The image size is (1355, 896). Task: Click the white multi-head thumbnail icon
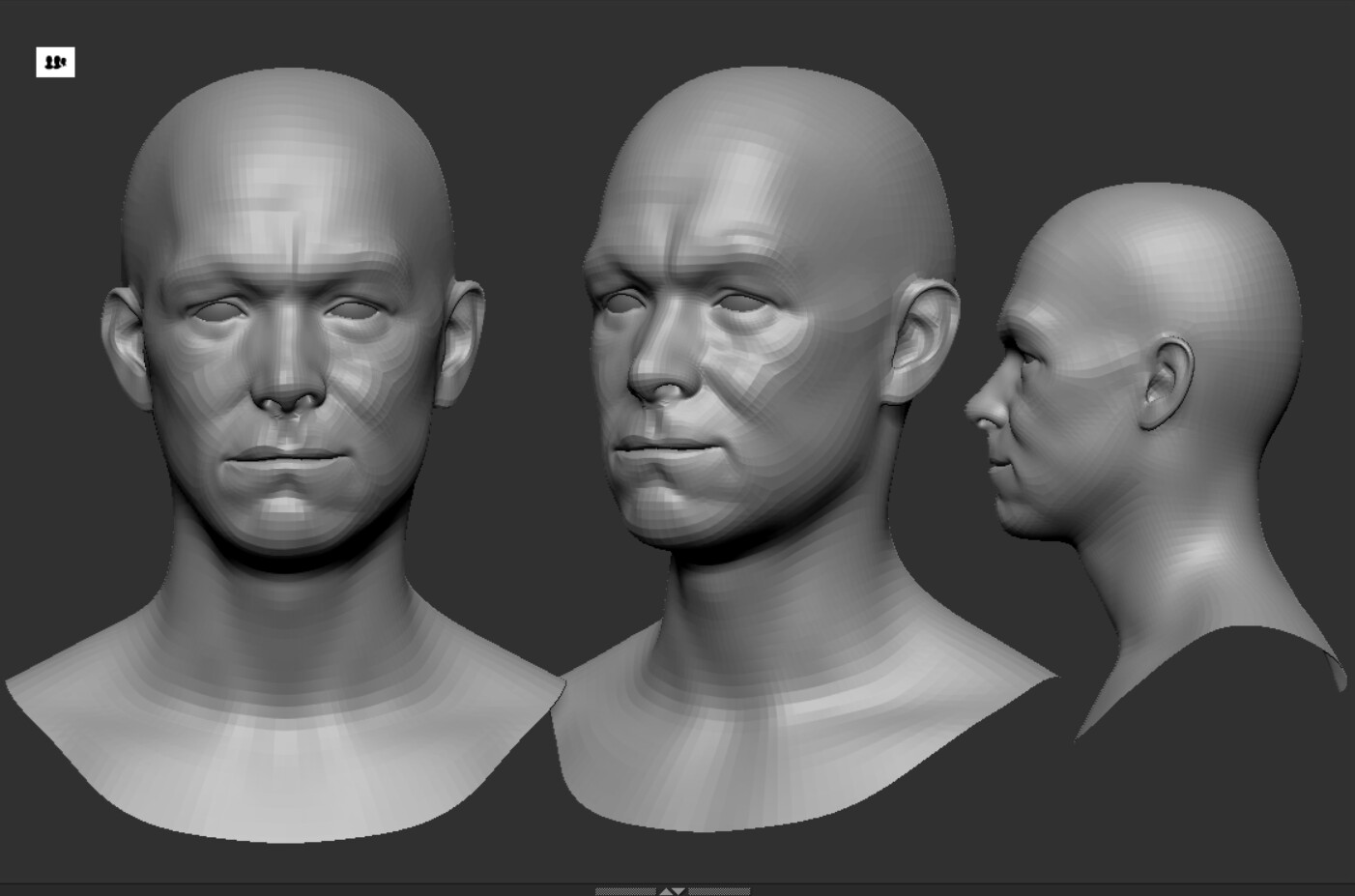55,63
